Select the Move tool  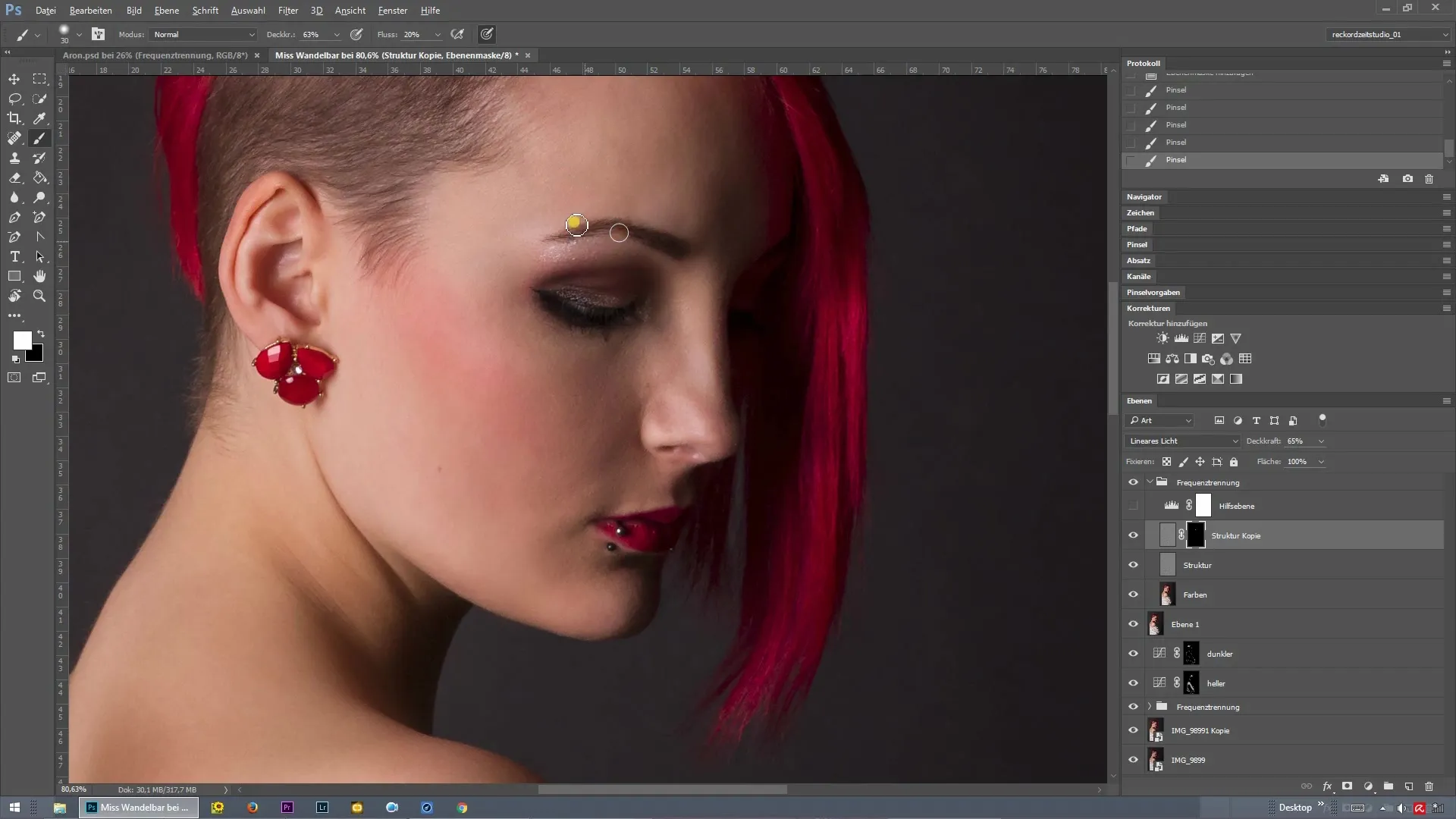pyautogui.click(x=14, y=79)
